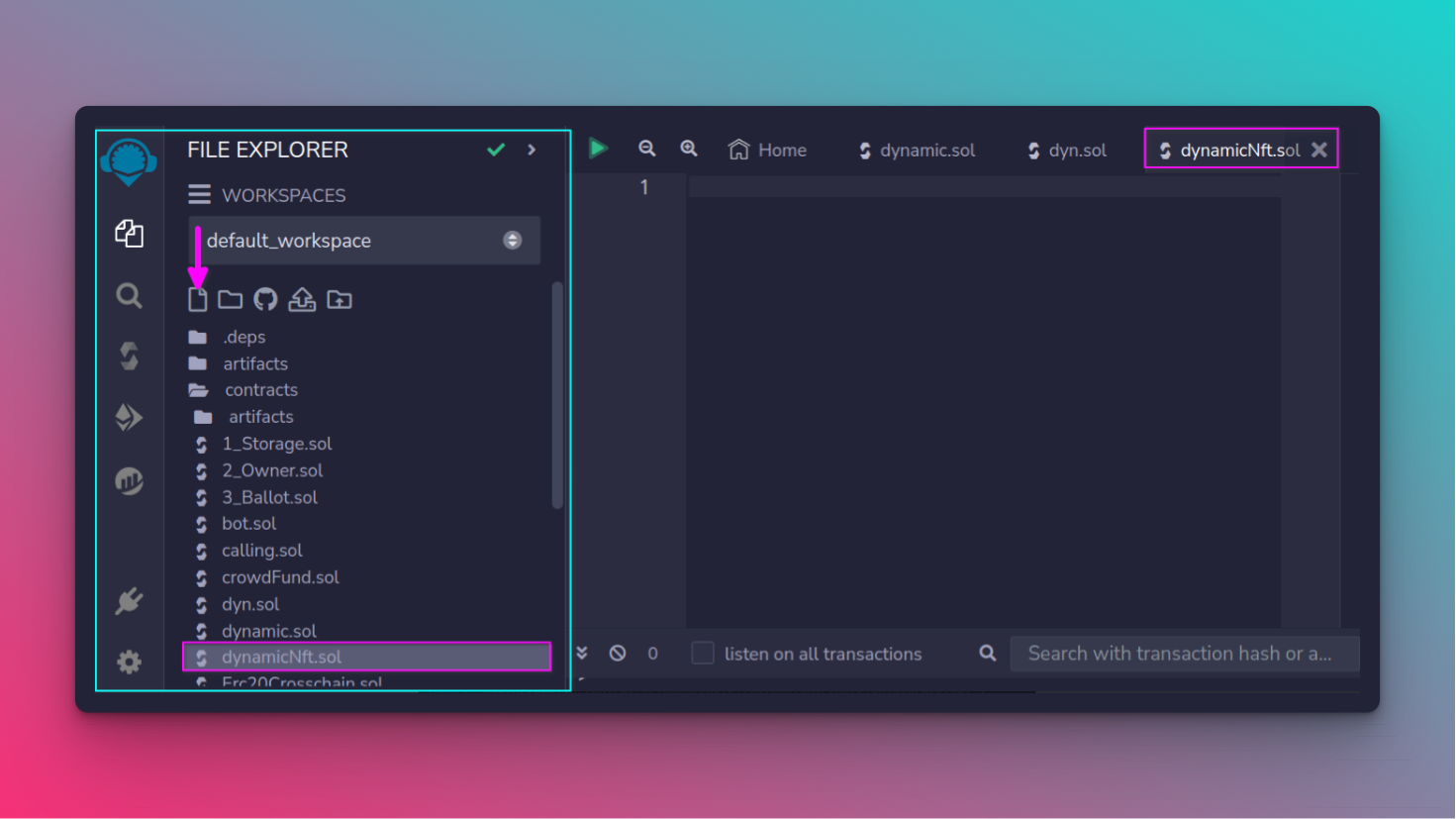This screenshot has height=819, width=1456.
Task: Click the green checkmark in File Explorer header
Action: coord(496,150)
